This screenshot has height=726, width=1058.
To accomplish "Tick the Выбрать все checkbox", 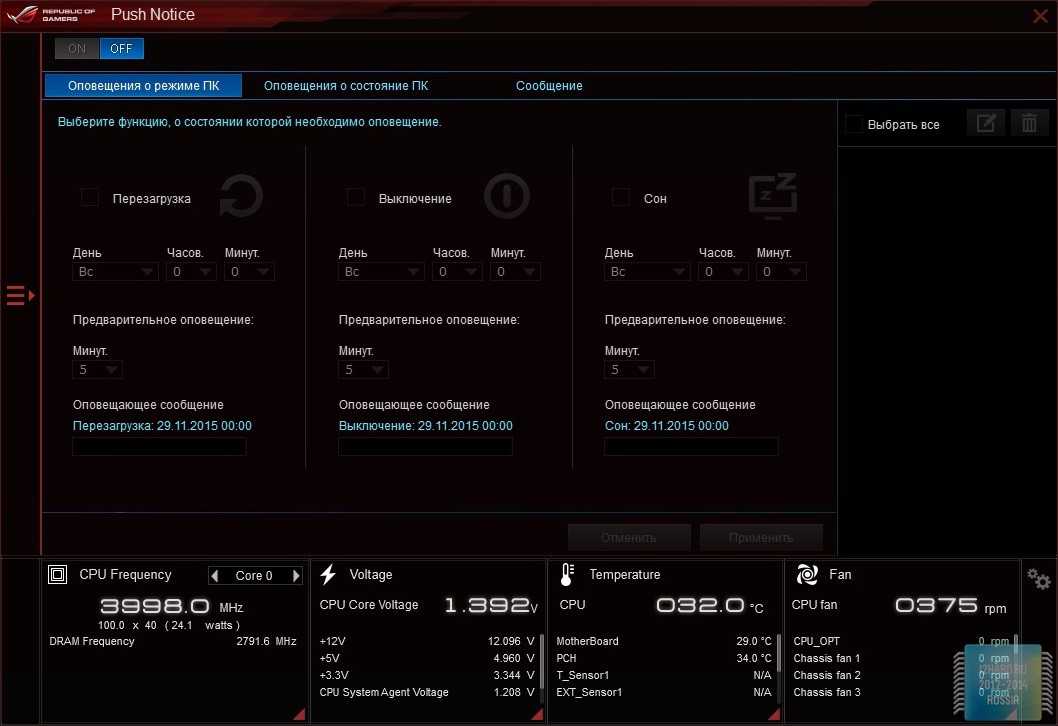I will coord(854,124).
